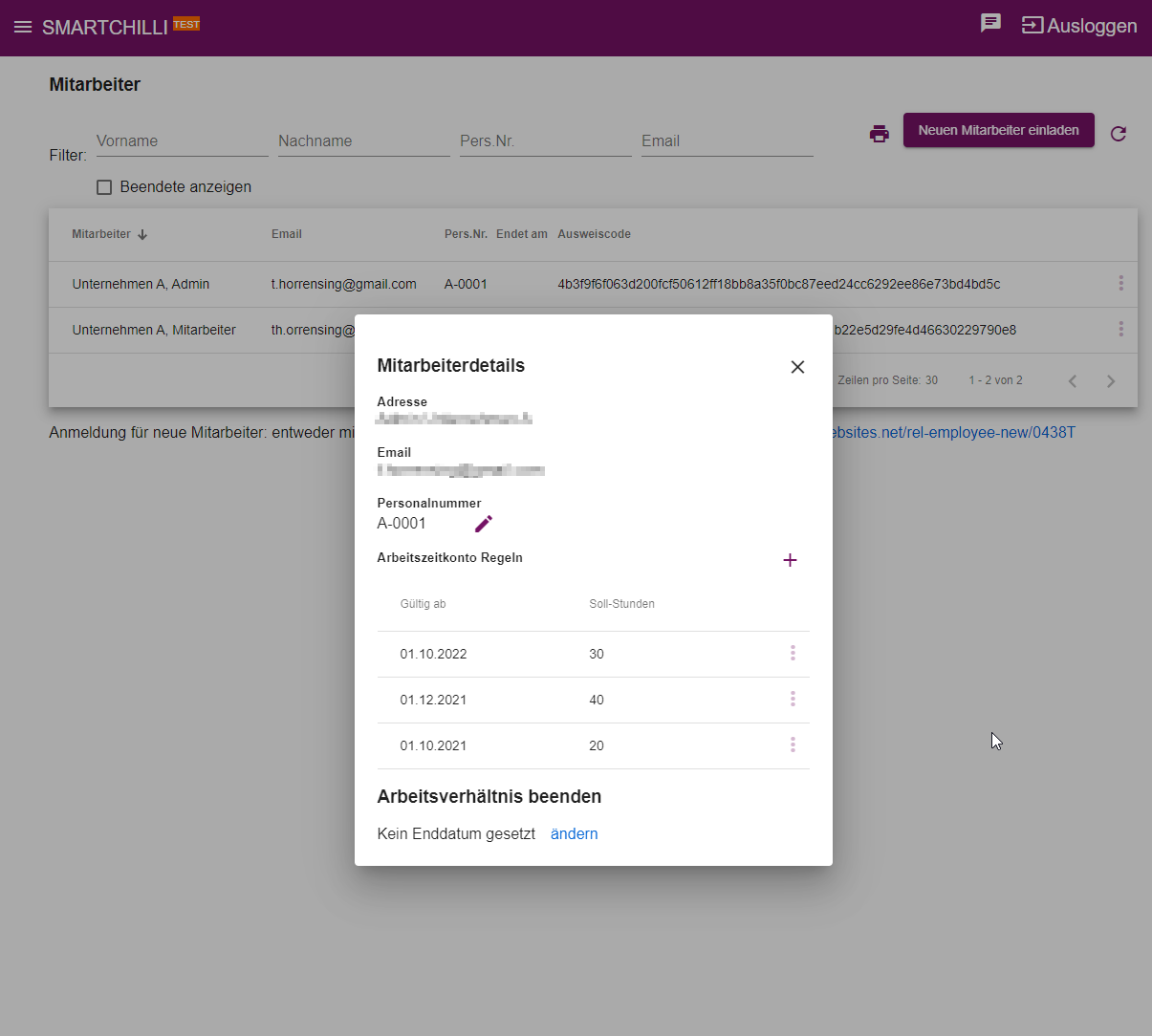This screenshot has width=1152, height=1036.
Task: Click the Ausweiscode starting 4b3f9f6f
Action: (779, 284)
